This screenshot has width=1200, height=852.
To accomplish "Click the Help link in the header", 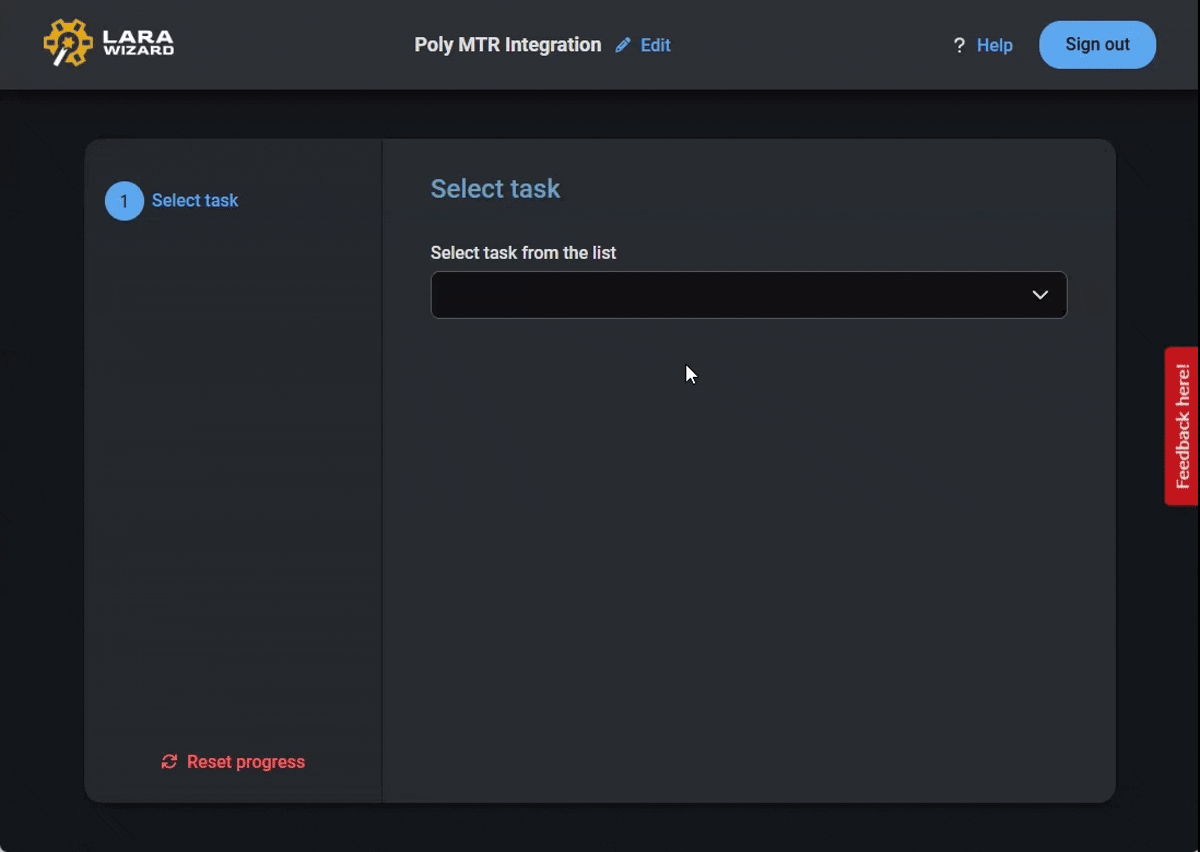I will pos(994,45).
